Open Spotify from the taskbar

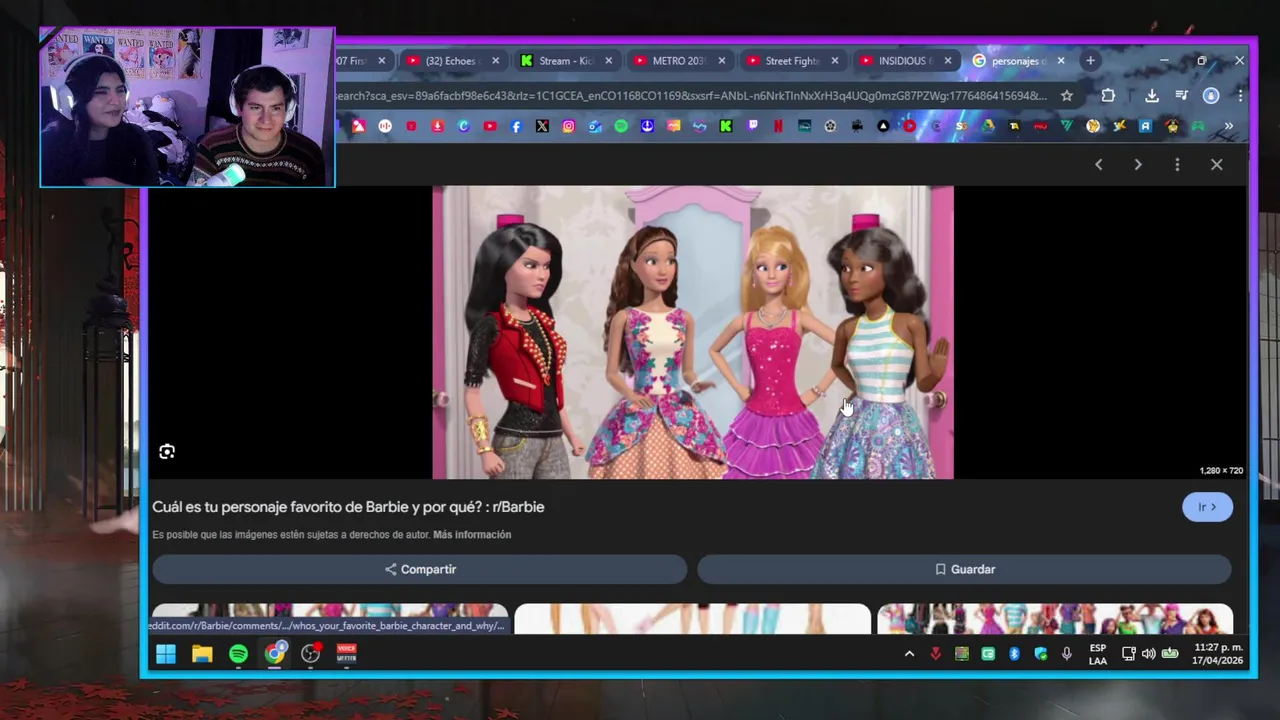pos(238,654)
